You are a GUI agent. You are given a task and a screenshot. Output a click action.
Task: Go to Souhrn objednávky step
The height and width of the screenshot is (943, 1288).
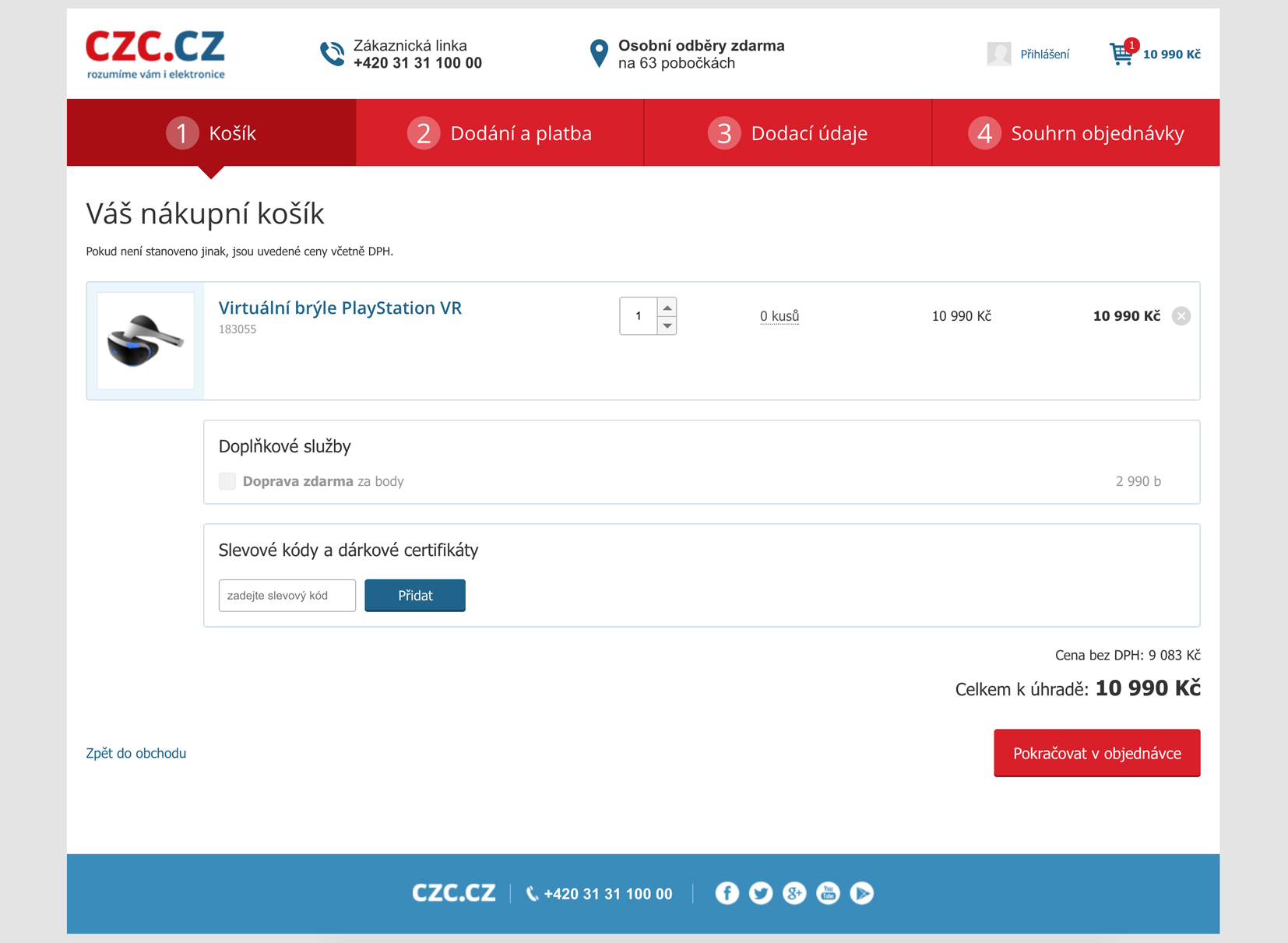(x=1076, y=132)
